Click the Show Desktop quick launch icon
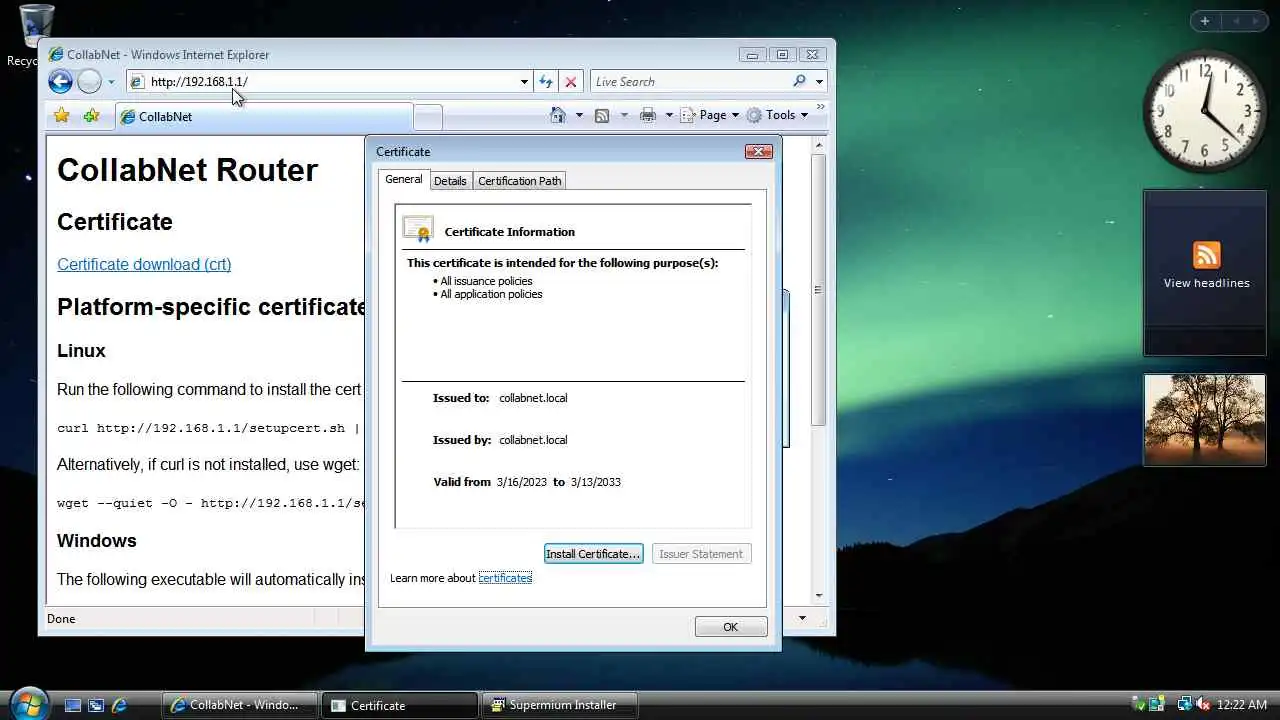 [x=72, y=705]
